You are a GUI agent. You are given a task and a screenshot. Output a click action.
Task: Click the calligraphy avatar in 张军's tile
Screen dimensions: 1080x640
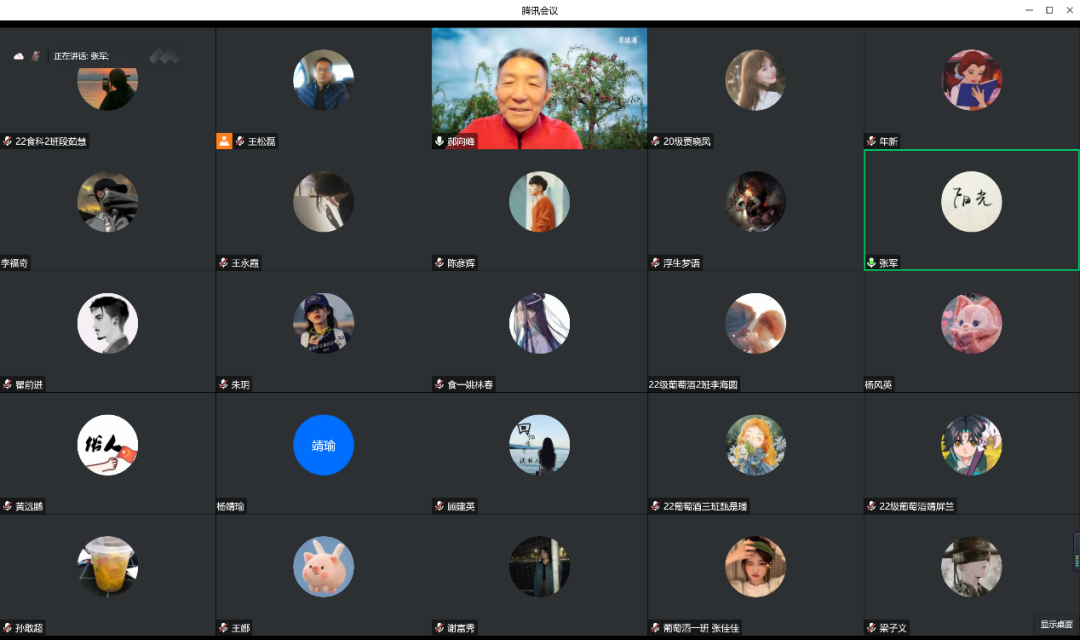971,201
